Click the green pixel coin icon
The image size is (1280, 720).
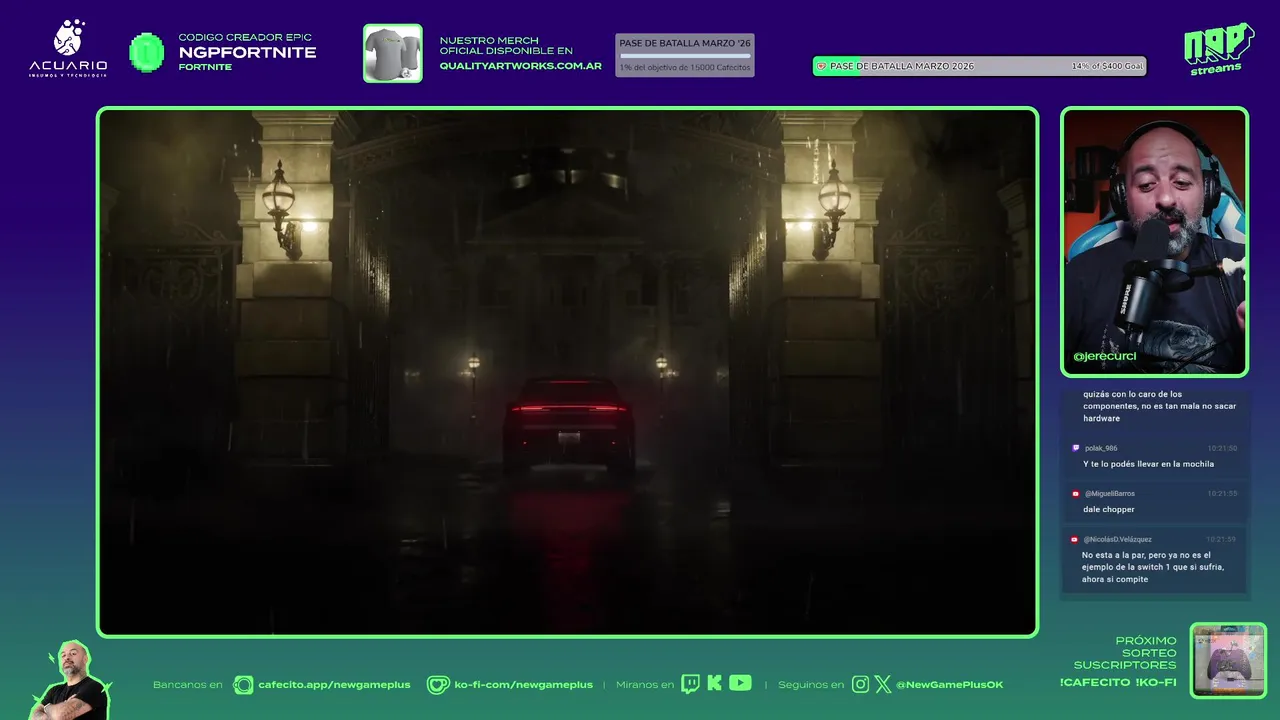pyautogui.click(x=147, y=52)
